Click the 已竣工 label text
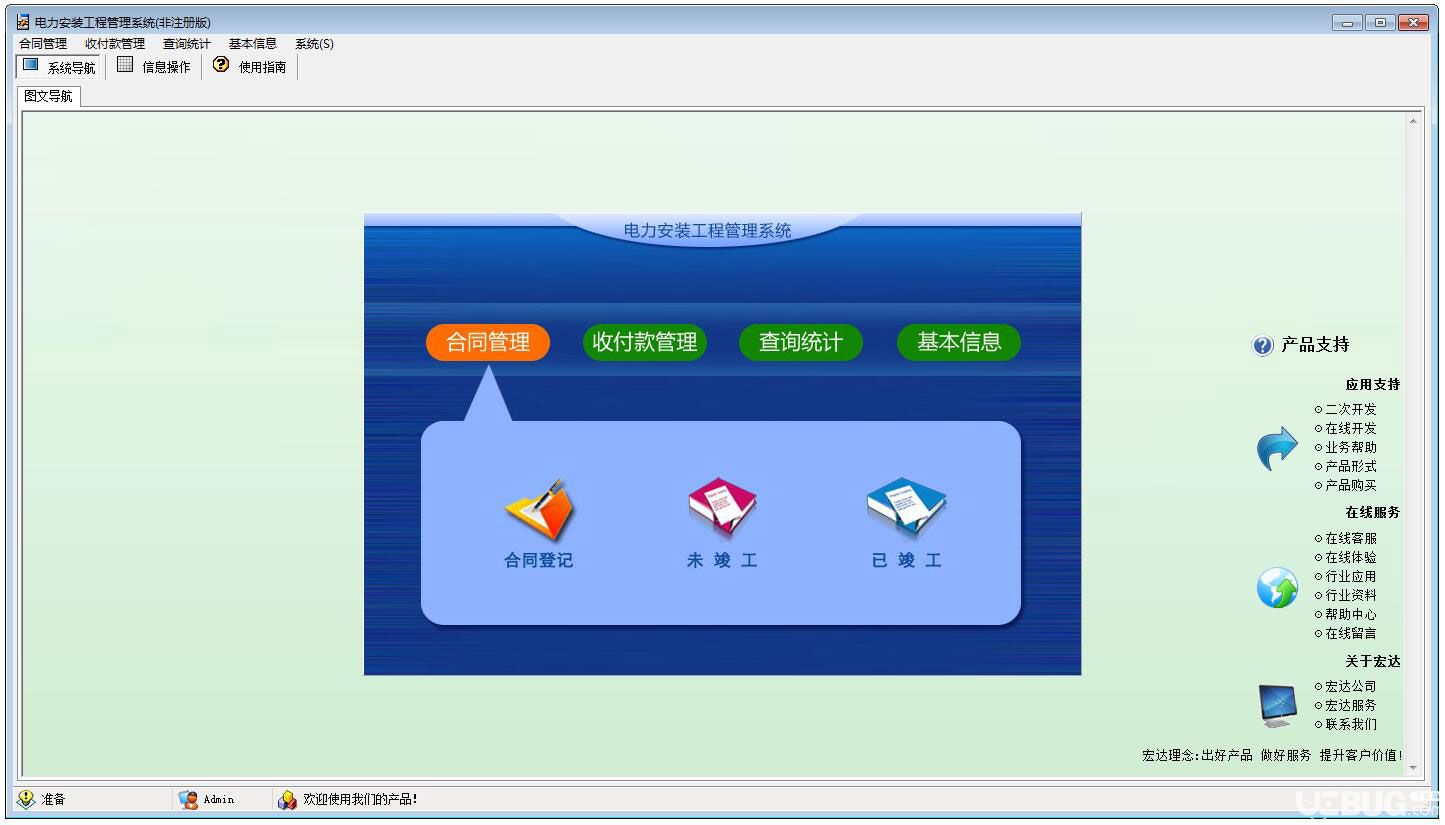 (x=906, y=560)
